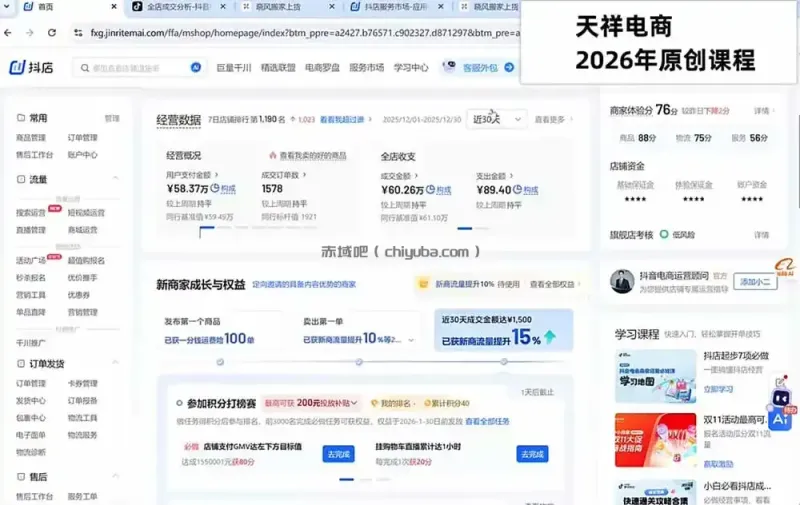Viewport: 800px width, 505px height.
Task: Collapse the 流量 sidebar section
Action: 115,178
